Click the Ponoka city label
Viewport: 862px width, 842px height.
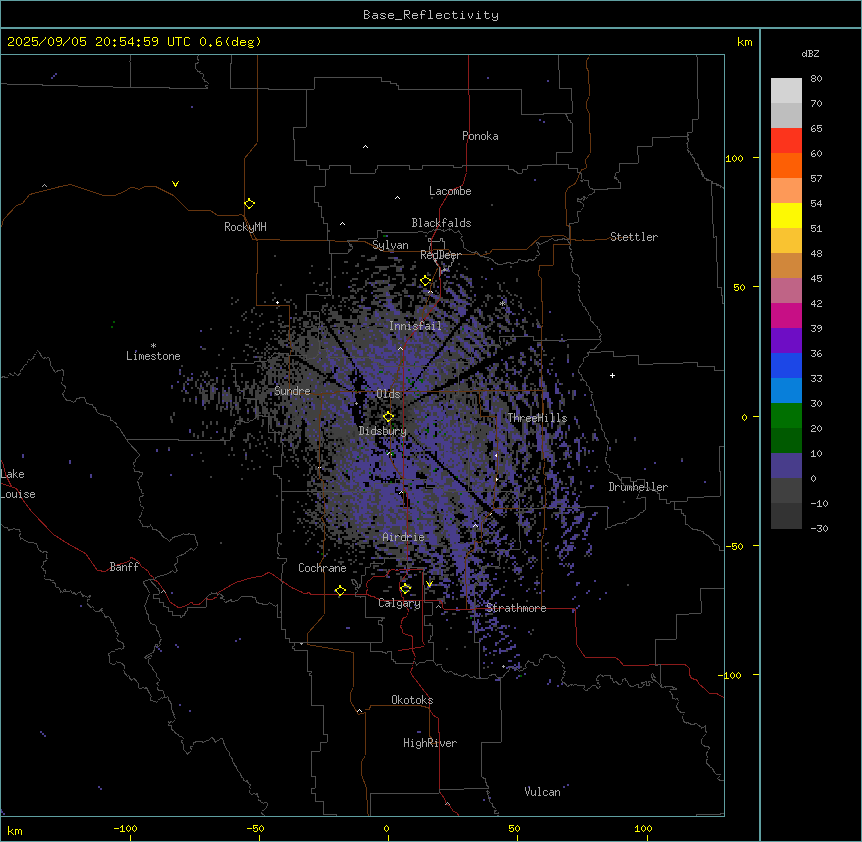click(480, 136)
